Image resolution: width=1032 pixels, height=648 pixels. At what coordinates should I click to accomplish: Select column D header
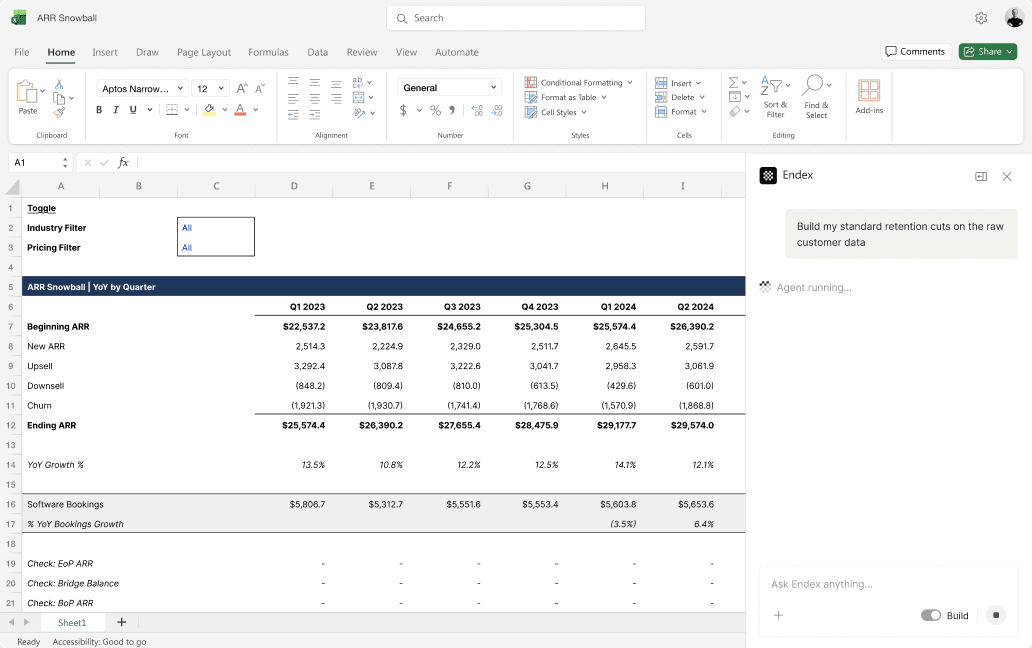[x=294, y=186]
